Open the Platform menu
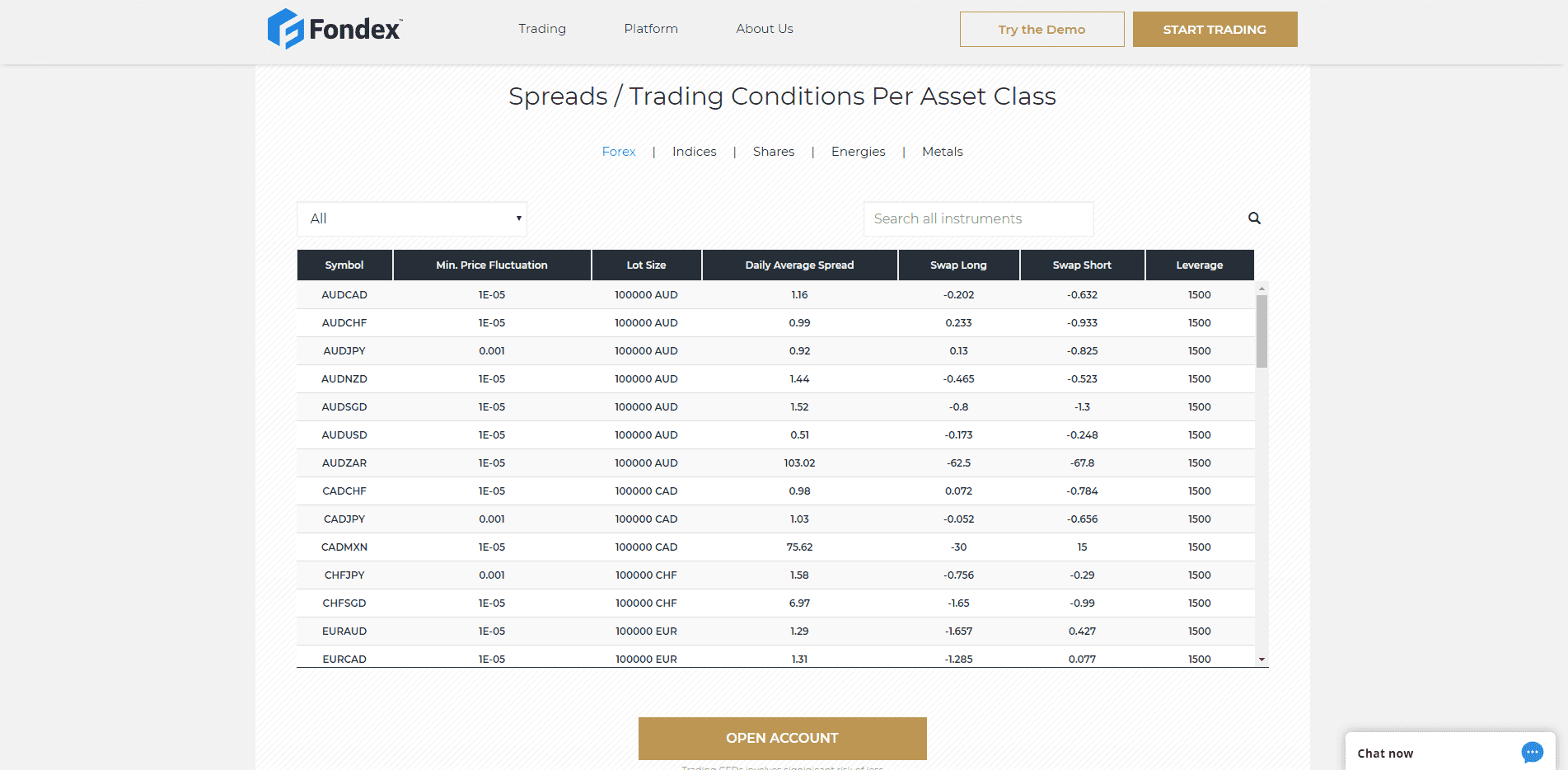The width and height of the screenshot is (1568, 770). click(650, 28)
